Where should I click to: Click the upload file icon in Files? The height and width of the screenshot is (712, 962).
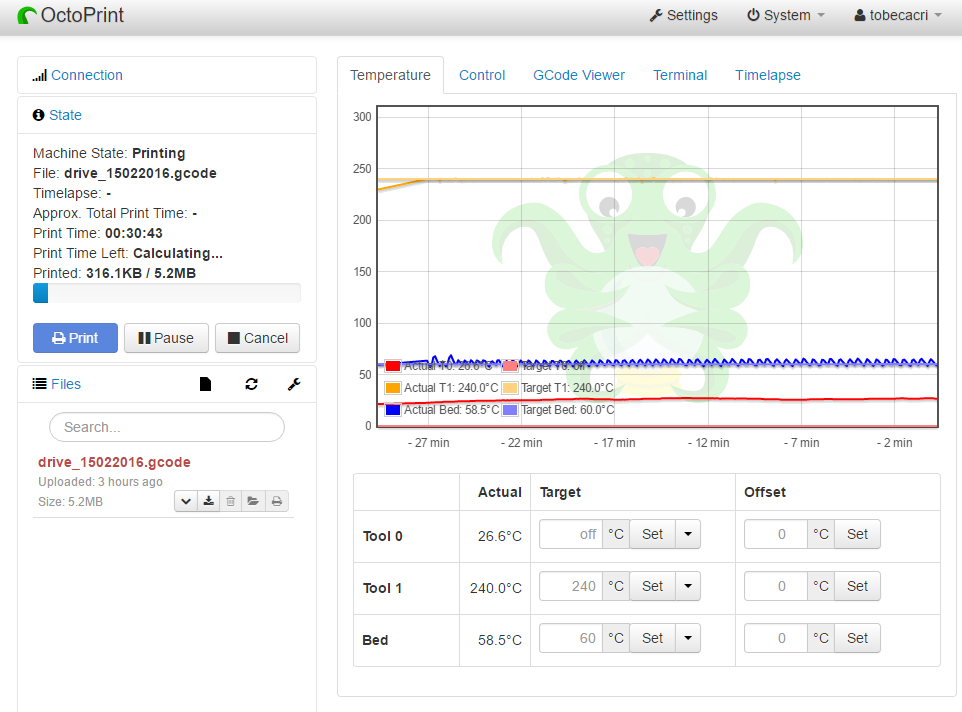tap(206, 384)
